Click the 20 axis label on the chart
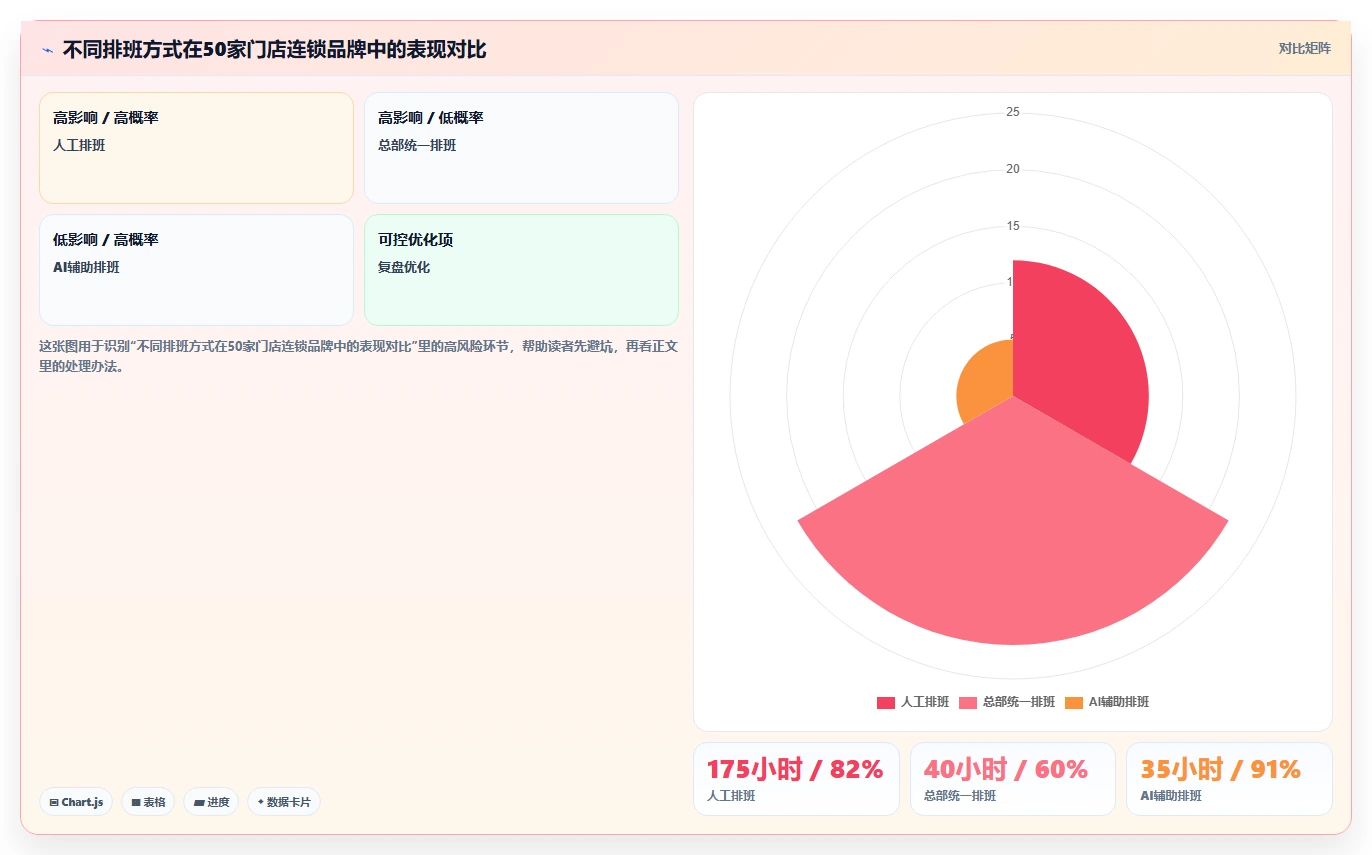 coord(1013,169)
